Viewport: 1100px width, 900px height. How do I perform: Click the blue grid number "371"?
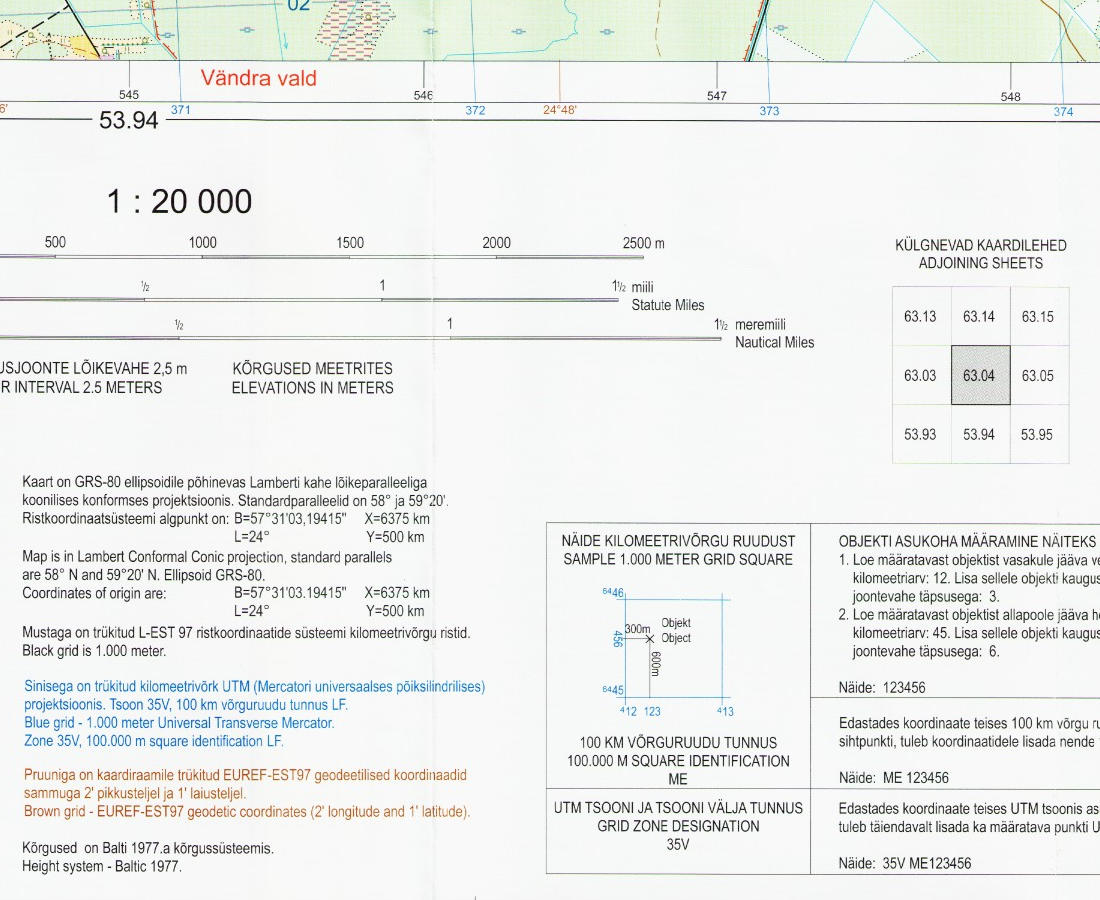(x=180, y=109)
